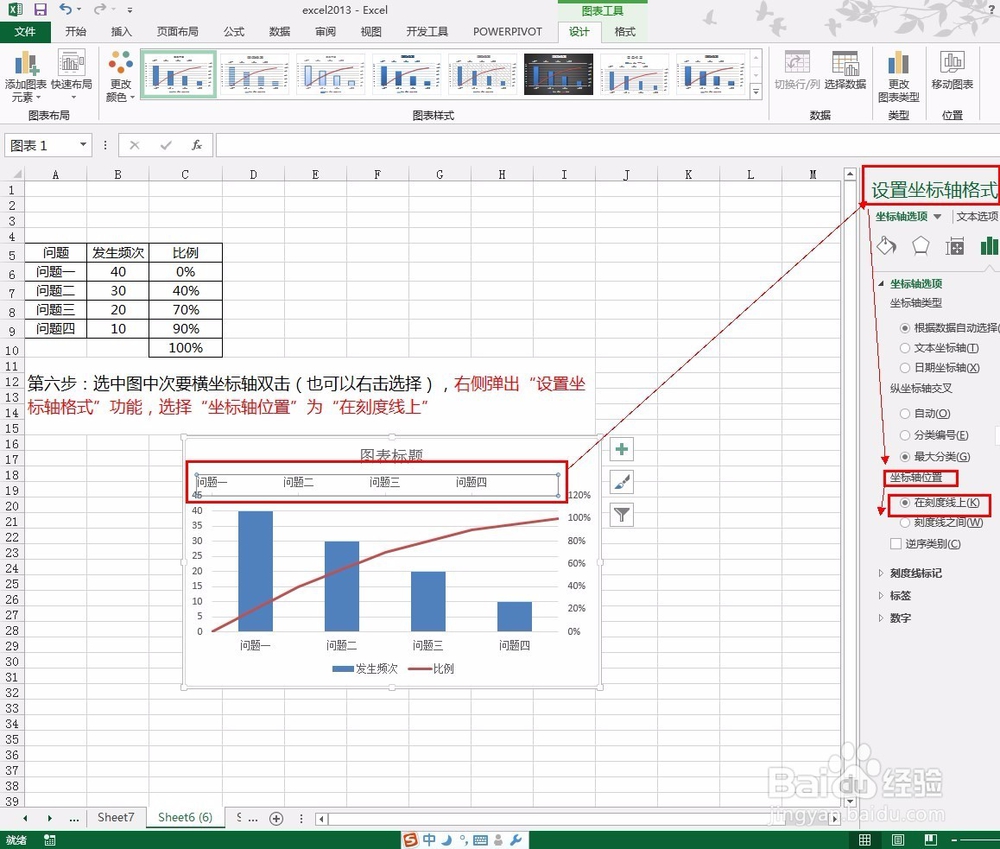Image resolution: width=1000 pixels, height=849 pixels.
Task: Switch to Page Break Preview icon
Action: point(930,839)
